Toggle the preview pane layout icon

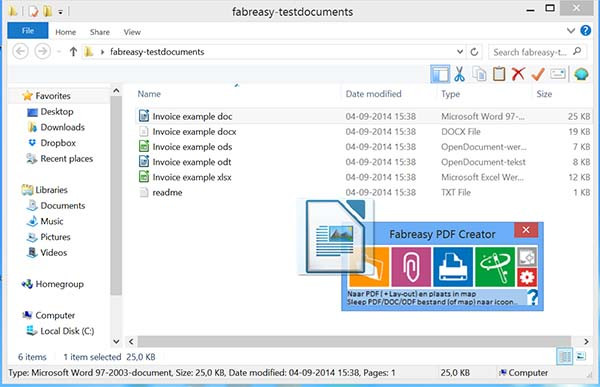coord(440,74)
